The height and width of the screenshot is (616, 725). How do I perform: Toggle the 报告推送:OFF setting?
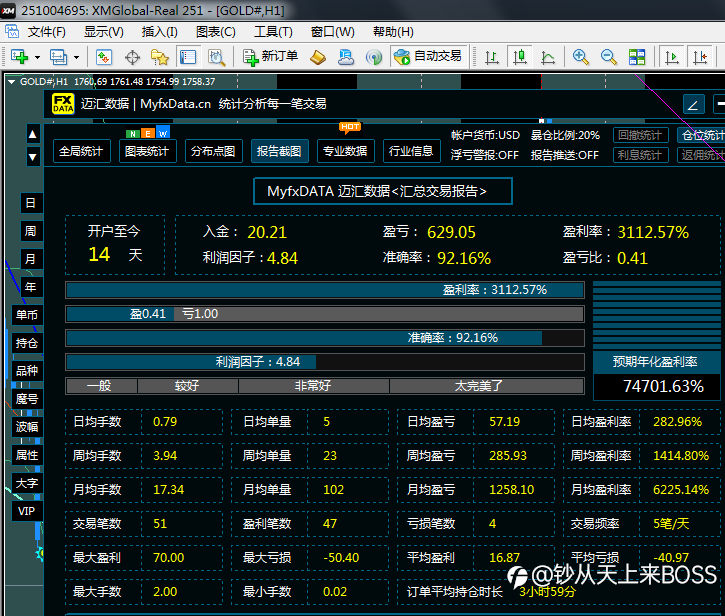coord(565,155)
